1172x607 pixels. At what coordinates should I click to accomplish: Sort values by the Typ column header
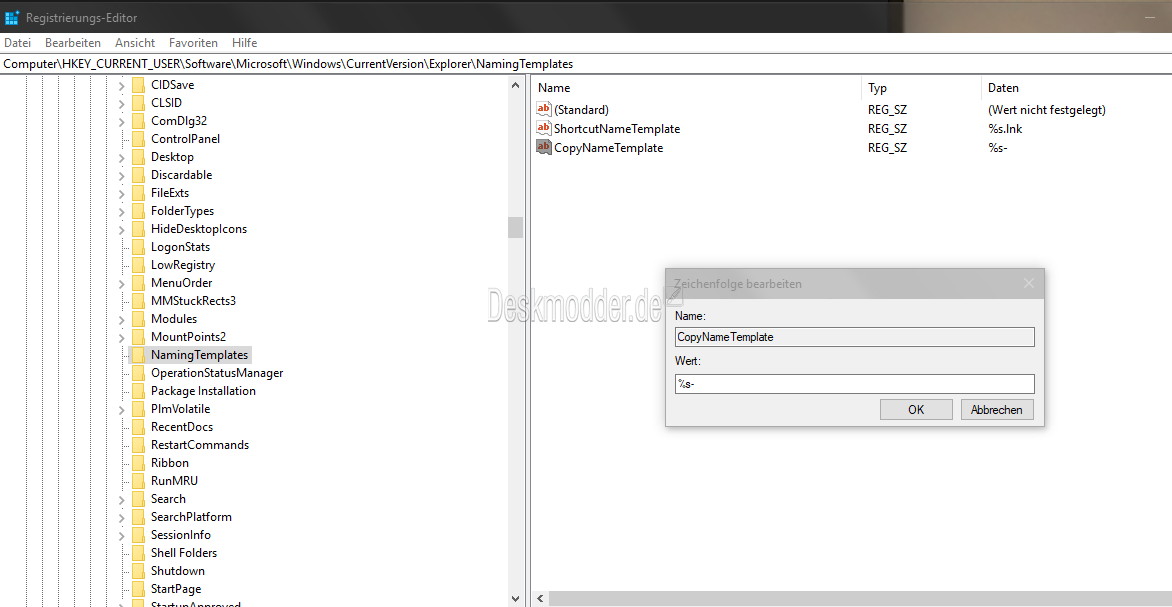coord(920,88)
